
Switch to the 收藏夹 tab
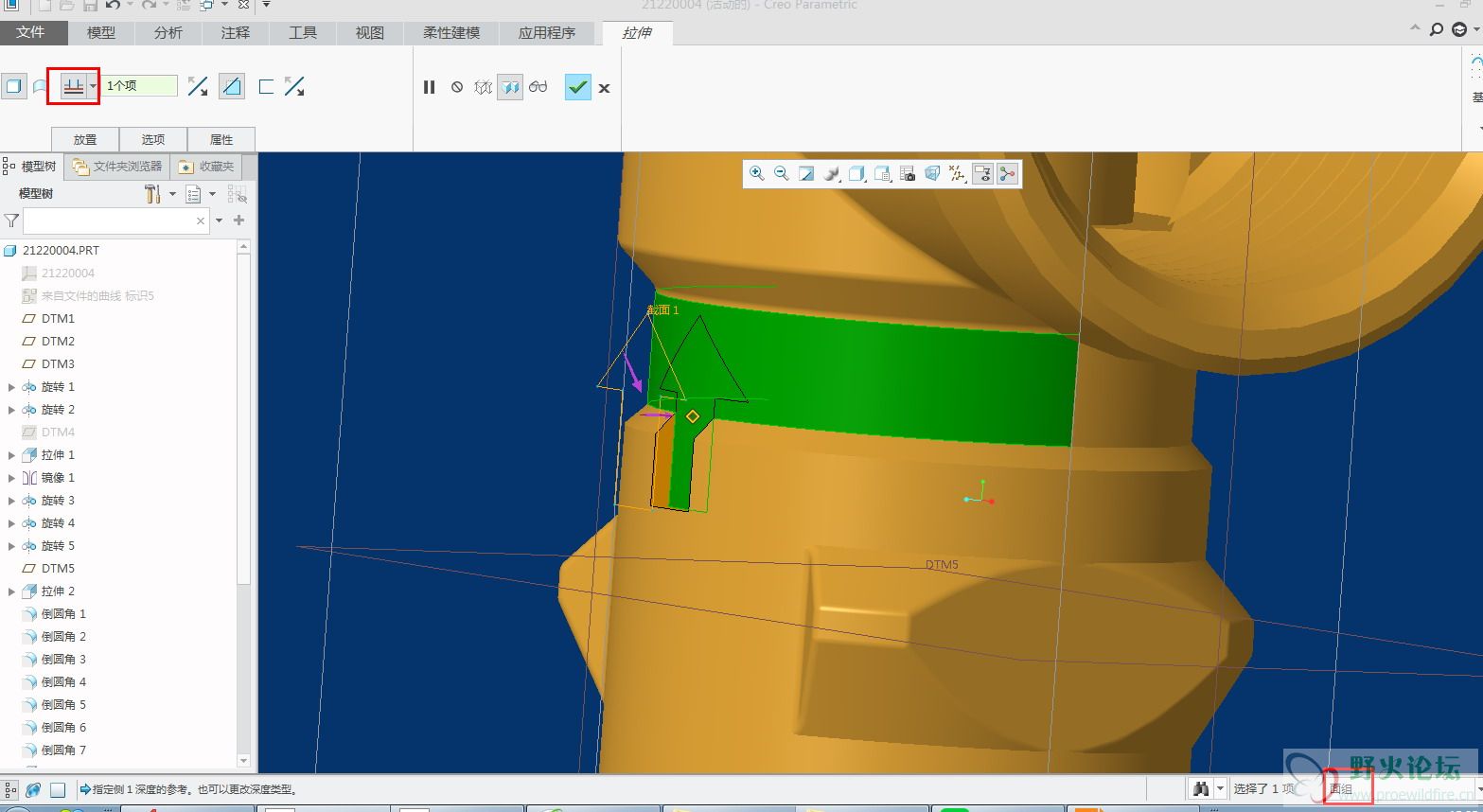[207, 167]
